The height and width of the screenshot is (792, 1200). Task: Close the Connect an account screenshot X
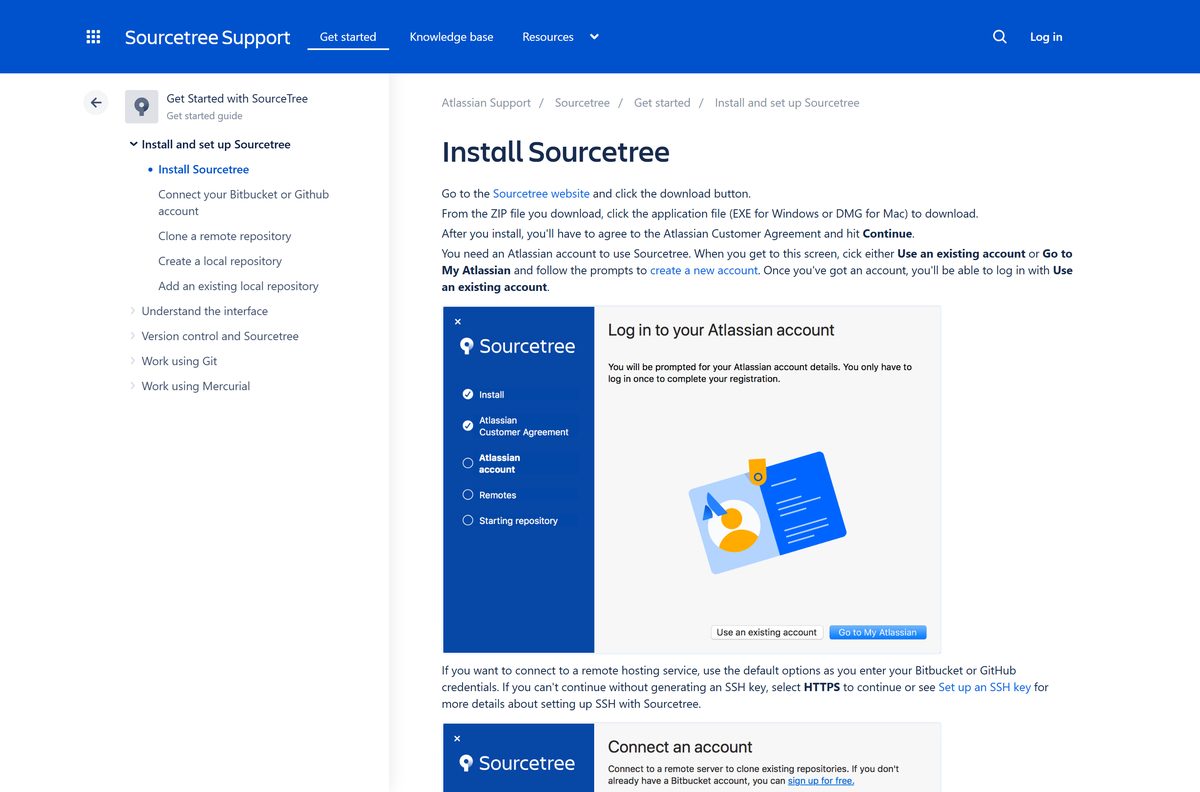pos(457,739)
